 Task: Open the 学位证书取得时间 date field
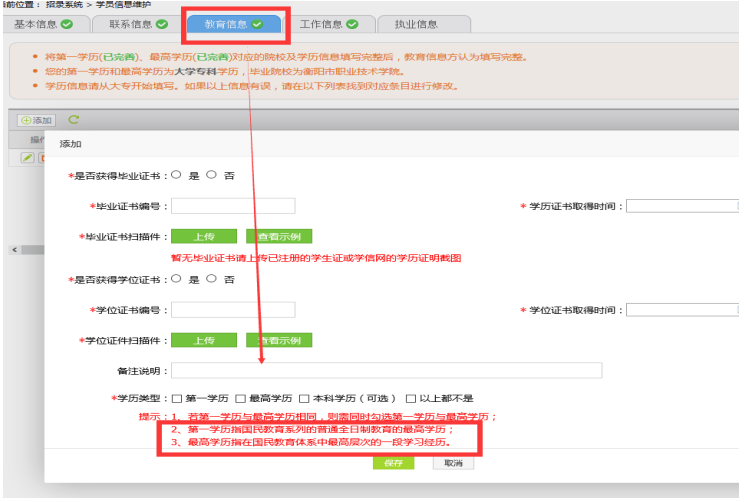click(685, 310)
